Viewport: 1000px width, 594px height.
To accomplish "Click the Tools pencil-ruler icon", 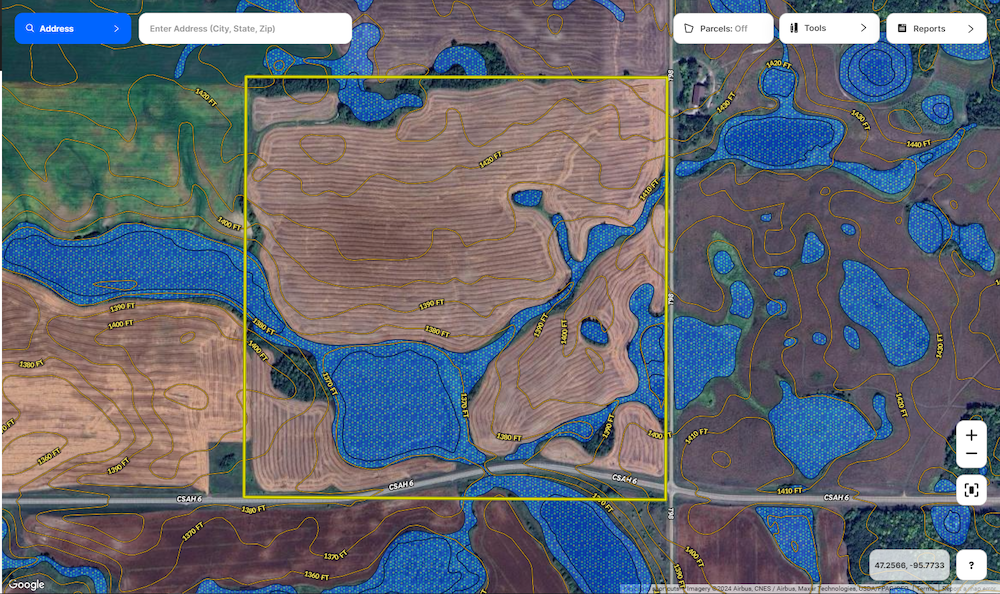I will coord(794,28).
